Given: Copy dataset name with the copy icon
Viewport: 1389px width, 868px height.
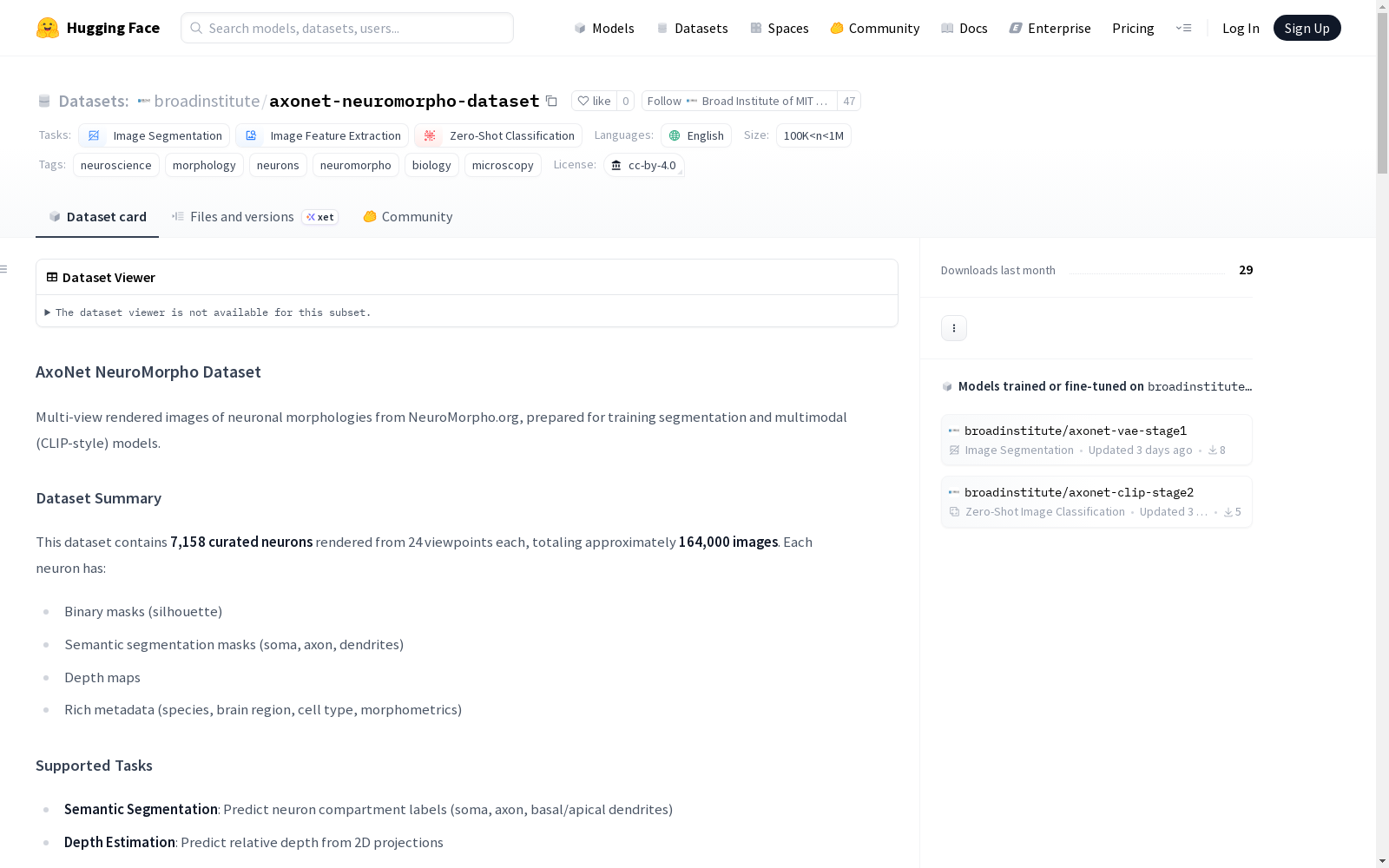Looking at the screenshot, I should point(551,101).
